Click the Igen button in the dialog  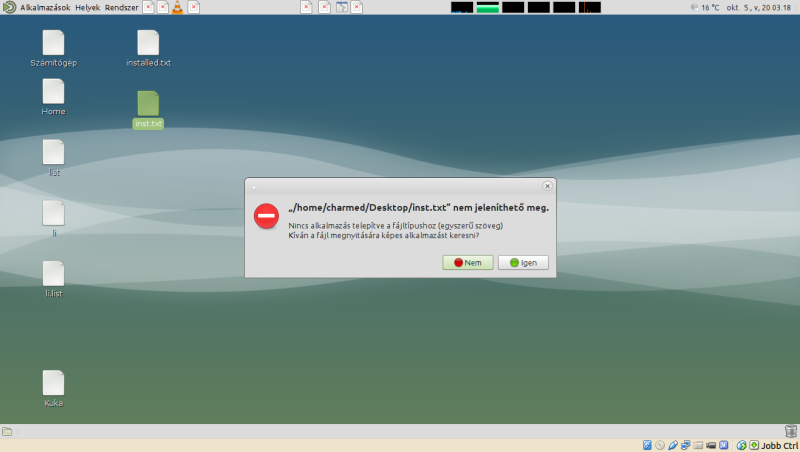[x=523, y=262]
